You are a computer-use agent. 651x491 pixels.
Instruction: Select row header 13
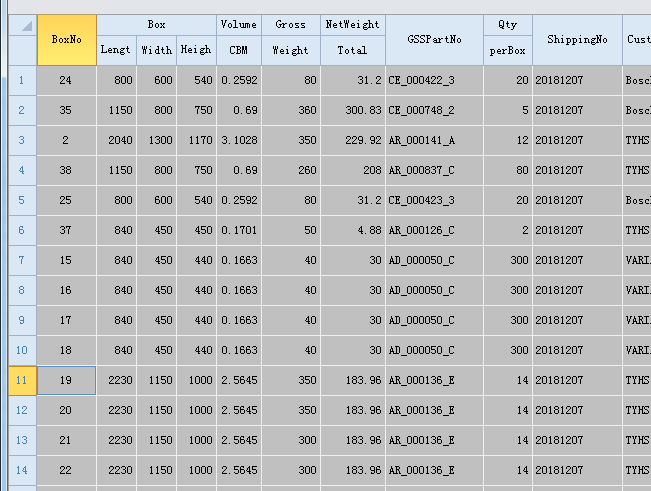point(22,440)
